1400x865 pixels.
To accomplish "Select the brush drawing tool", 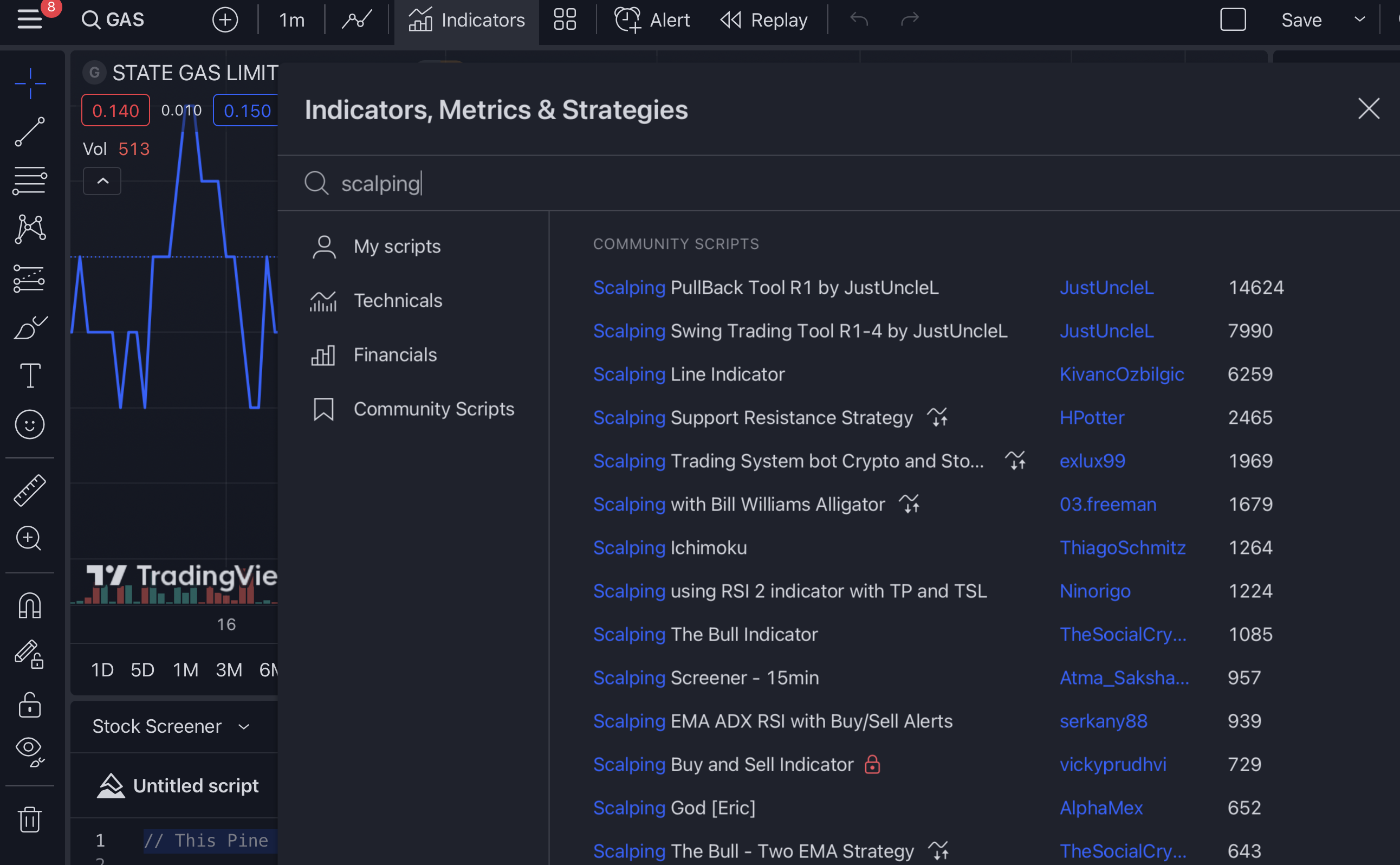I will (30, 327).
